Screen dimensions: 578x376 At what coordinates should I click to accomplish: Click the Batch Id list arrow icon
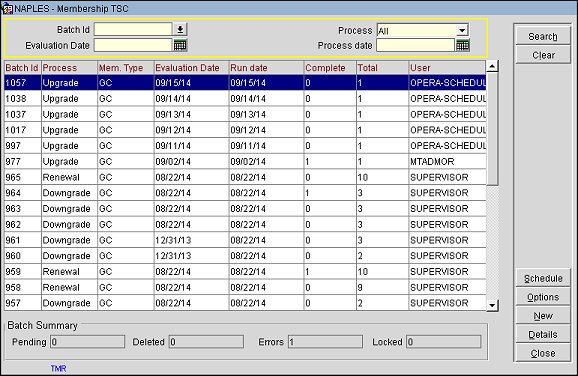tap(180, 29)
